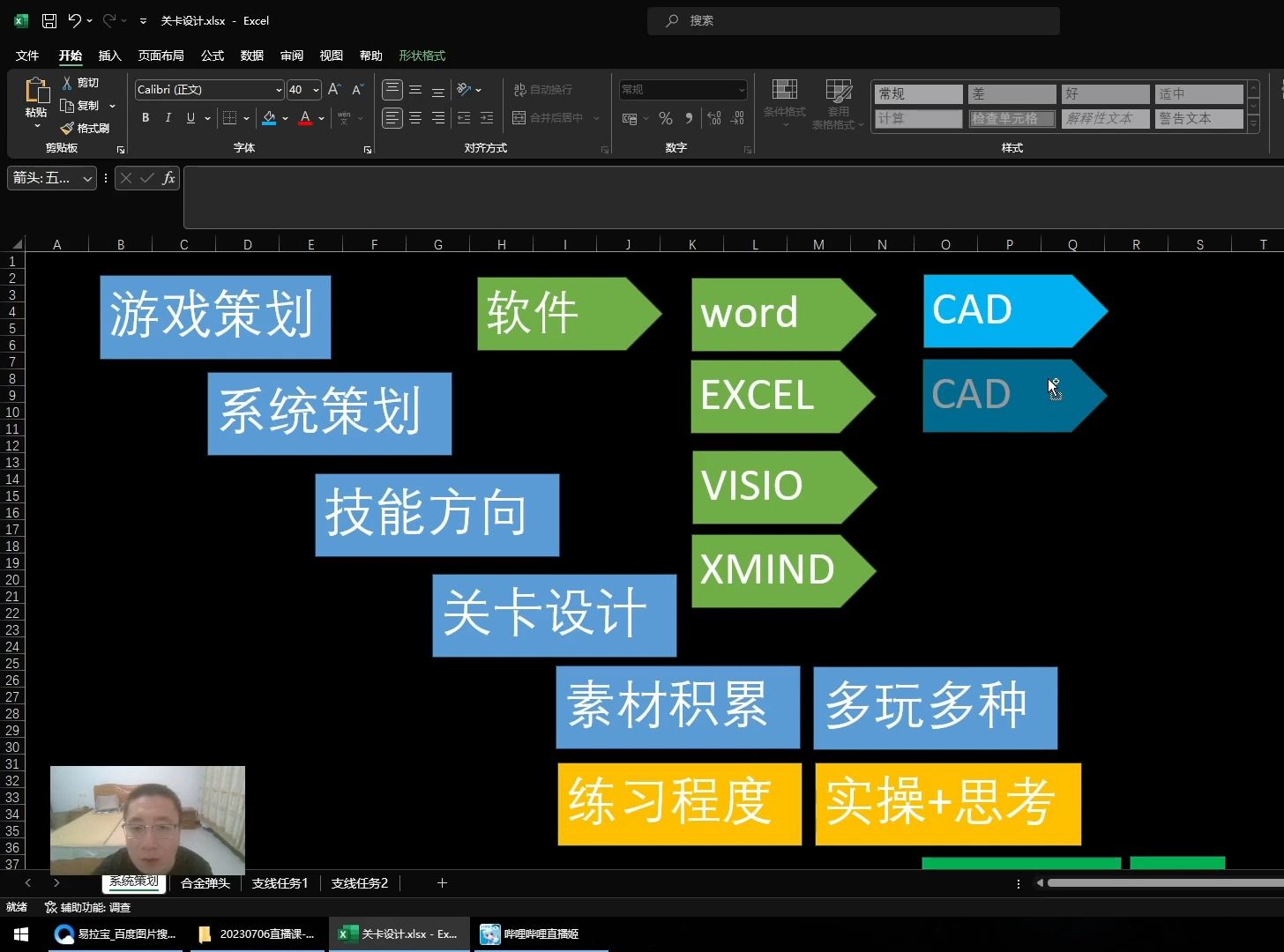Apply font color A icon

click(x=305, y=118)
